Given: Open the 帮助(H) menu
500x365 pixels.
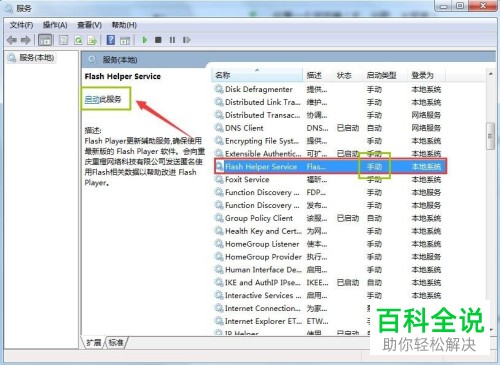Looking at the screenshot, I should pos(124,25).
